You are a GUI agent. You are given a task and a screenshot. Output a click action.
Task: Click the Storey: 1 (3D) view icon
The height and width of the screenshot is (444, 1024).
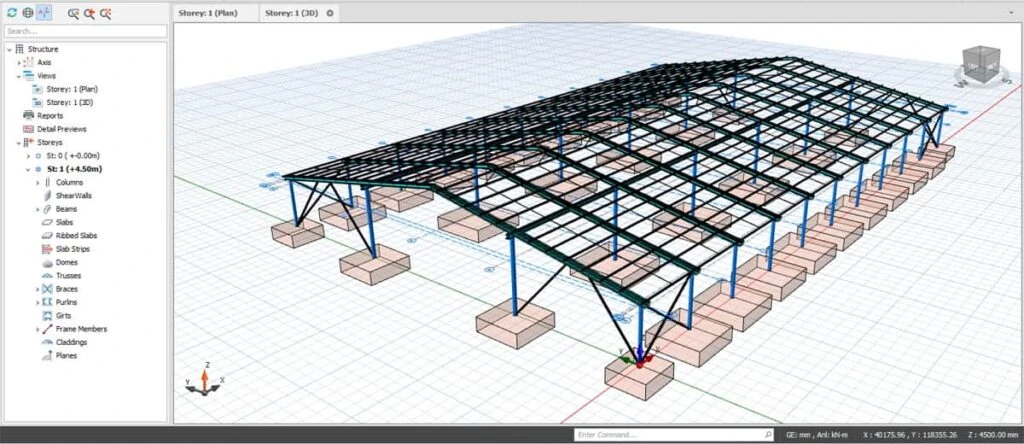click(38, 103)
